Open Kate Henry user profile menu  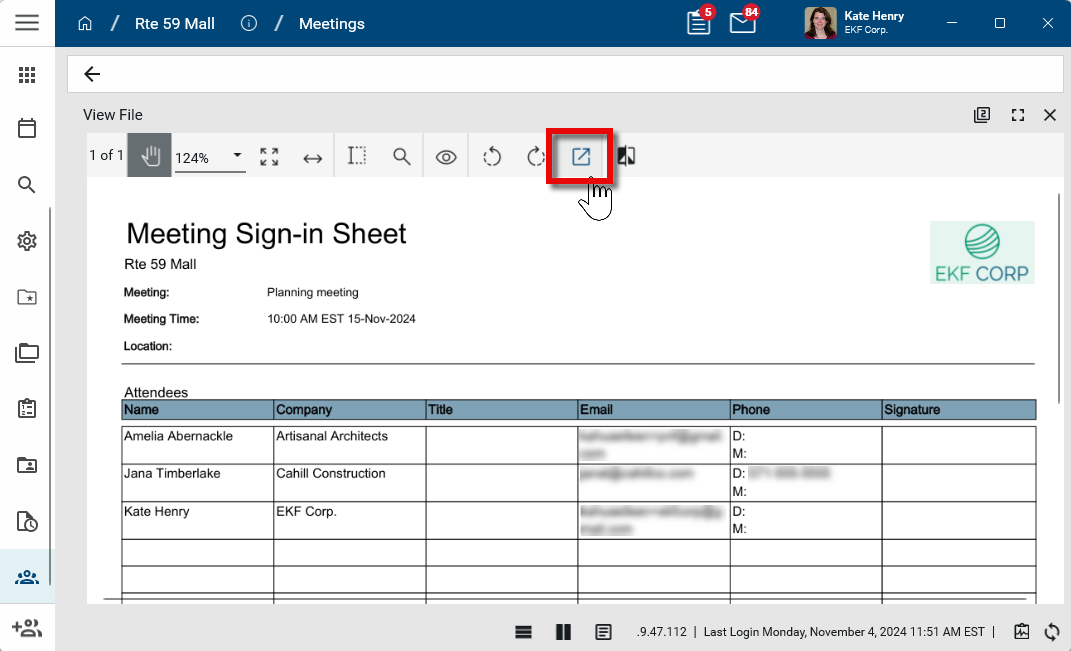coord(855,23)
